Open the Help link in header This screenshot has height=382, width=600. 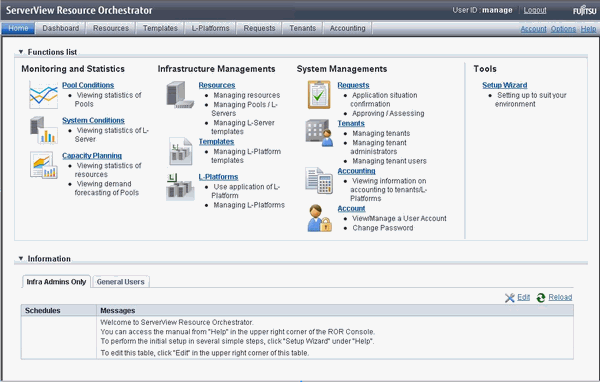click(x=588, y=29)
